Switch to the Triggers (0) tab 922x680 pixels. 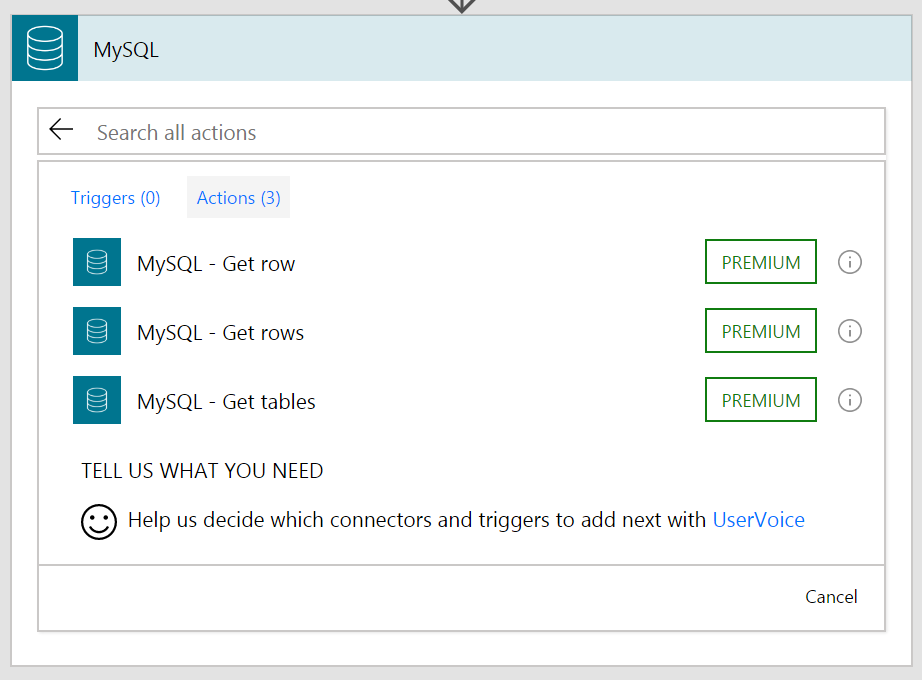click(115, 197)
